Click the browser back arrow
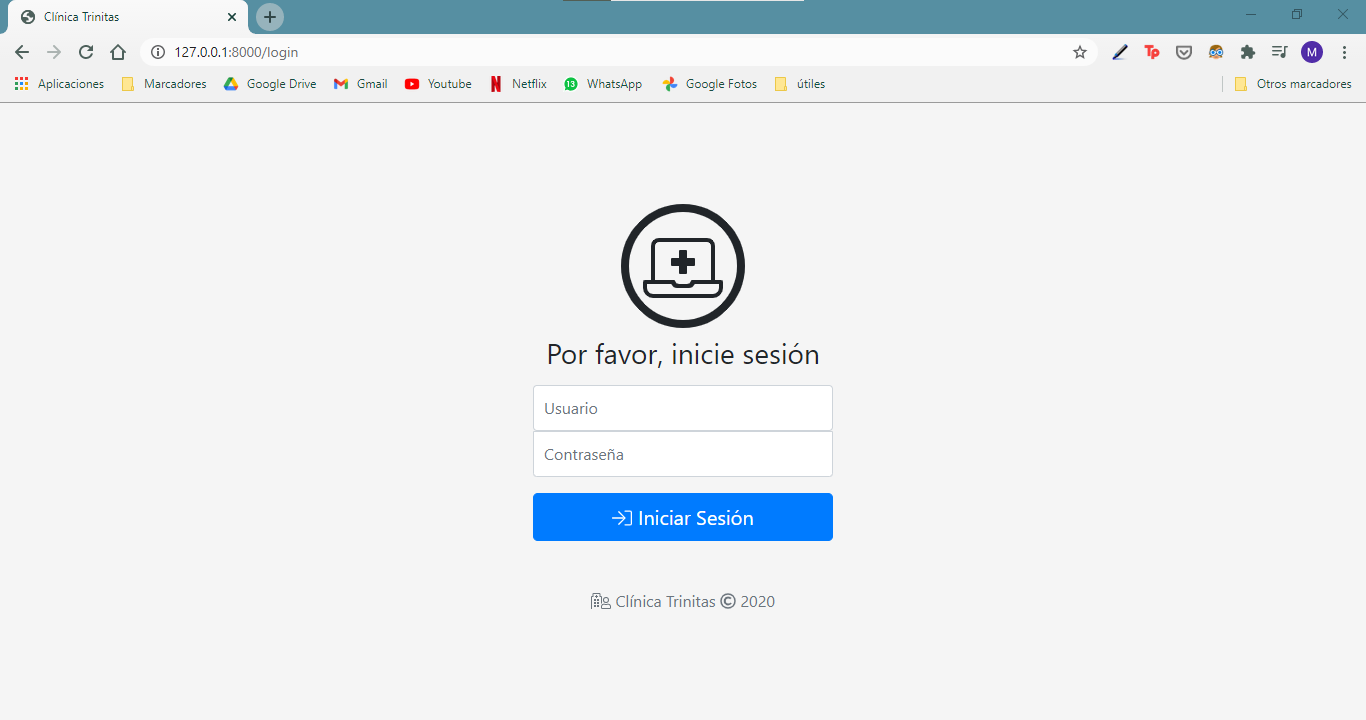This screenshot has width=1366, height=720. pos(22,52)
